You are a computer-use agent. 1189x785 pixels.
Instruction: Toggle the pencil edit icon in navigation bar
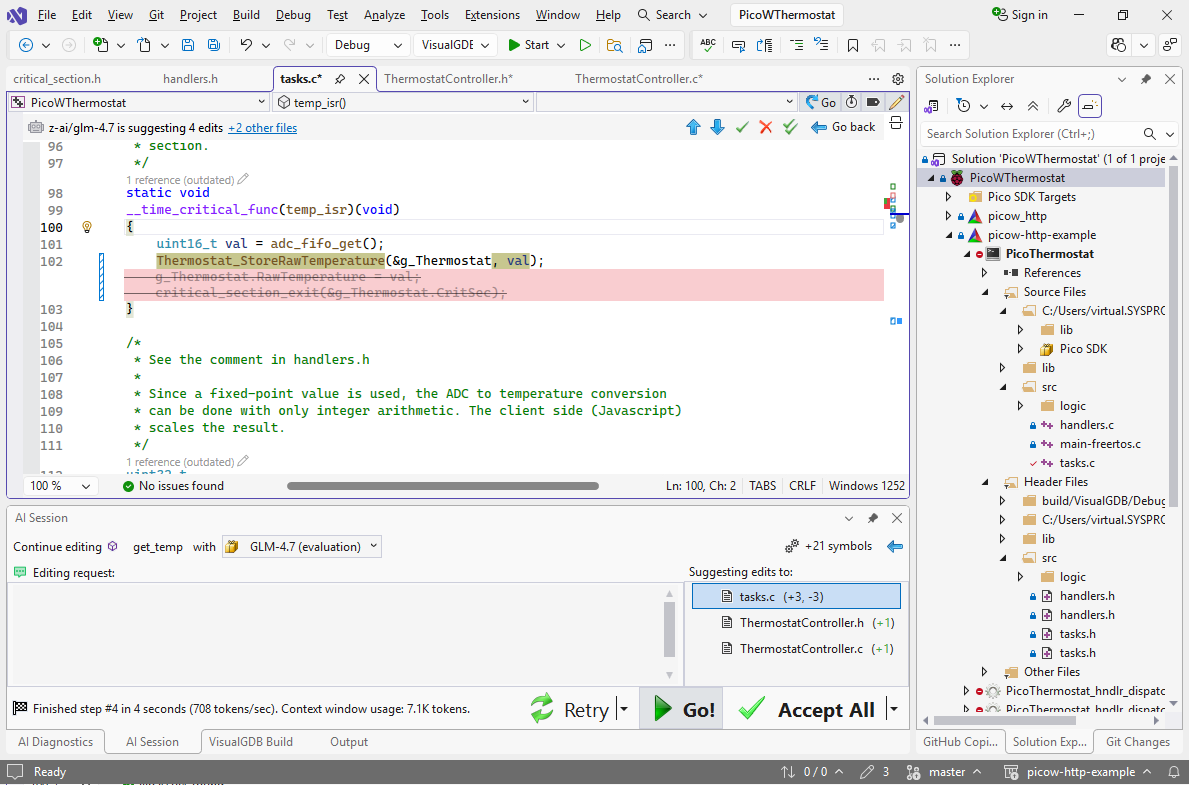pyautogui.click(x=896, y=102)
